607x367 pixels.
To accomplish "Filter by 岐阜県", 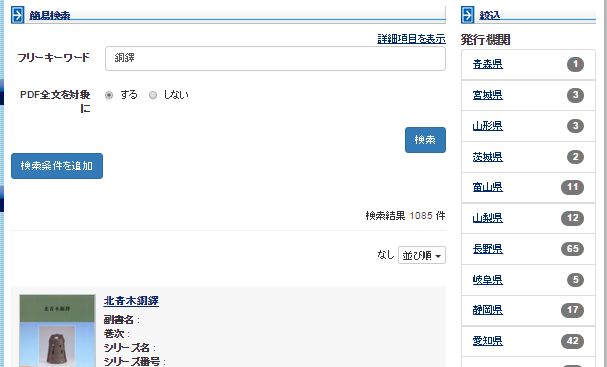I will [x=487, y=279].
